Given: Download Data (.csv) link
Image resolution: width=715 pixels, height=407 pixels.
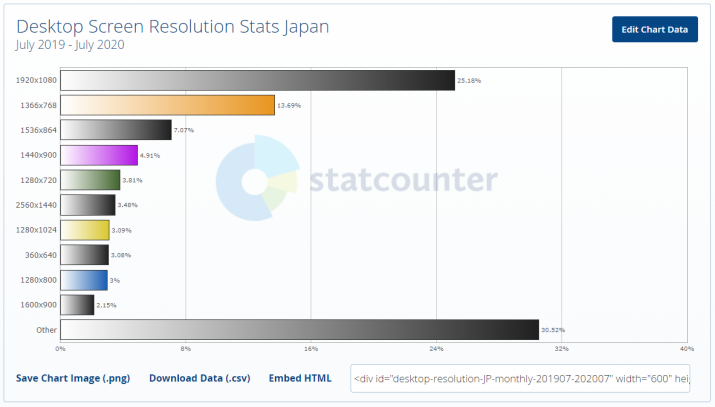Looking at the screenshot, I should coord(199,378).
